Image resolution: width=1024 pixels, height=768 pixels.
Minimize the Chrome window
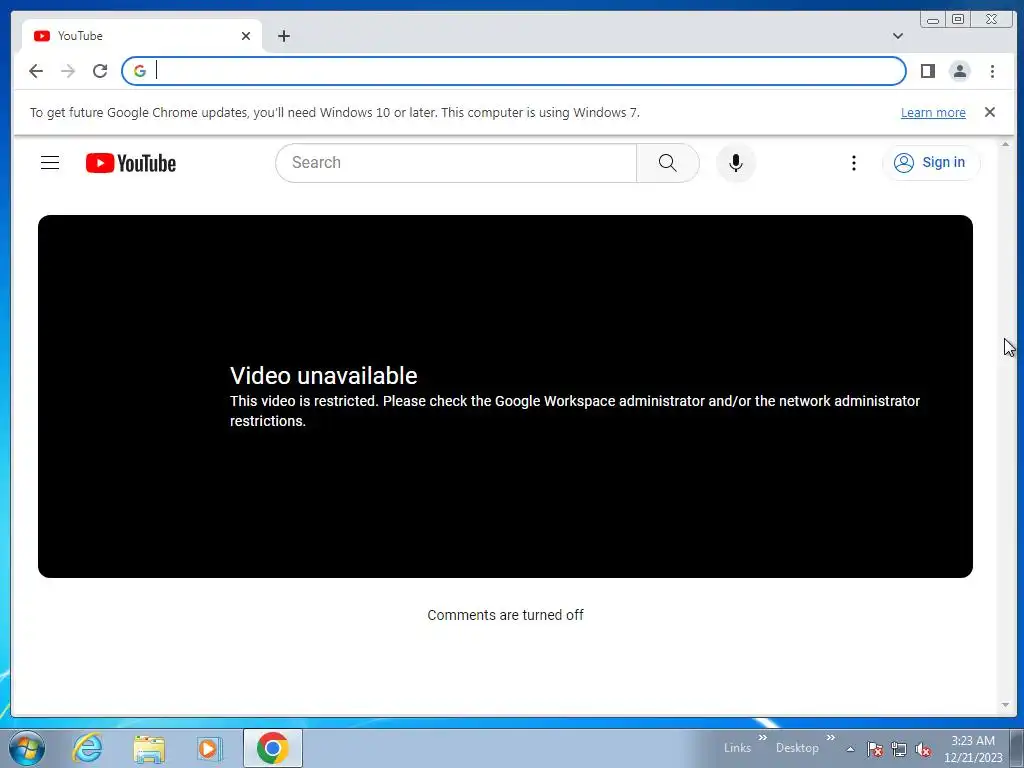[933, 20]
